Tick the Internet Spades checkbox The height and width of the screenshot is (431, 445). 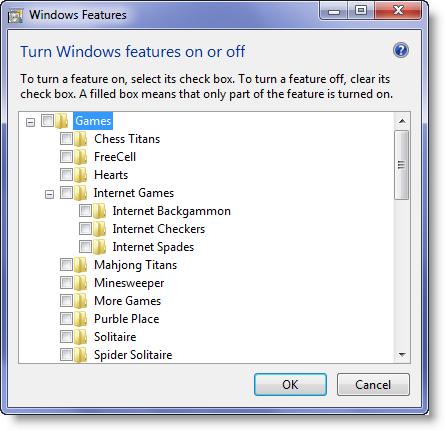(85, 246)
